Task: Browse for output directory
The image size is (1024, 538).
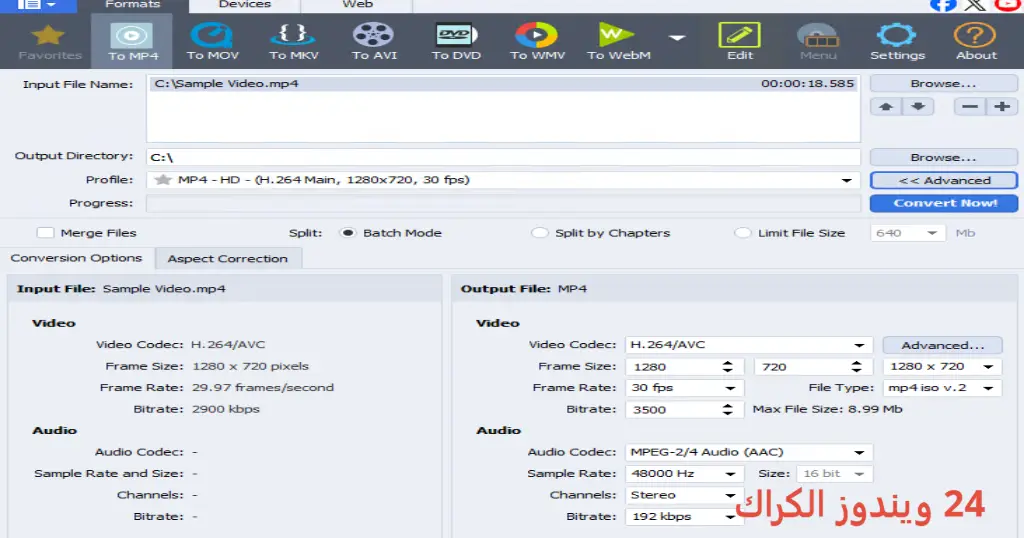Action: point(943,157)
